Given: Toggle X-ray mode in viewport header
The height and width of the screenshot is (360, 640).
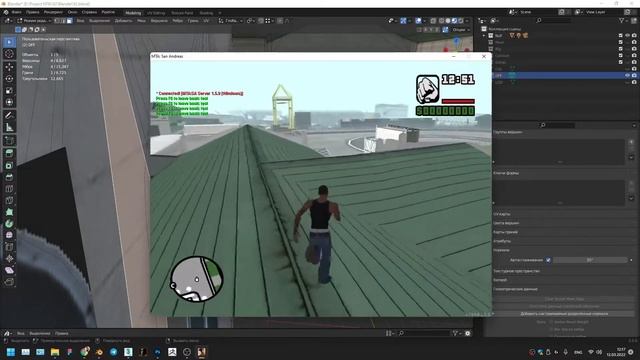Looking at the screenshot, I should [x=433, y=20].
